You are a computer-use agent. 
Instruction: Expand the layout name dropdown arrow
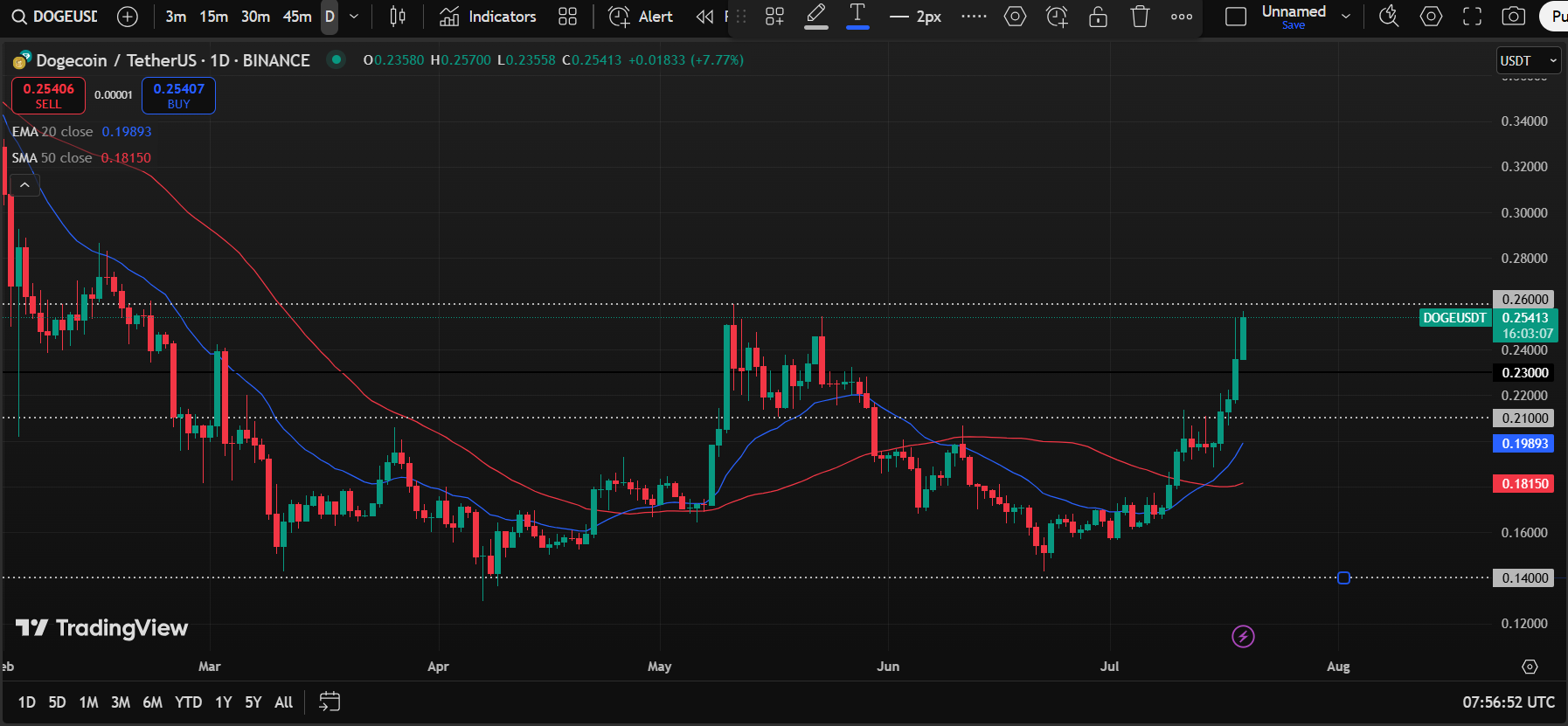(x=1346, y=17)
